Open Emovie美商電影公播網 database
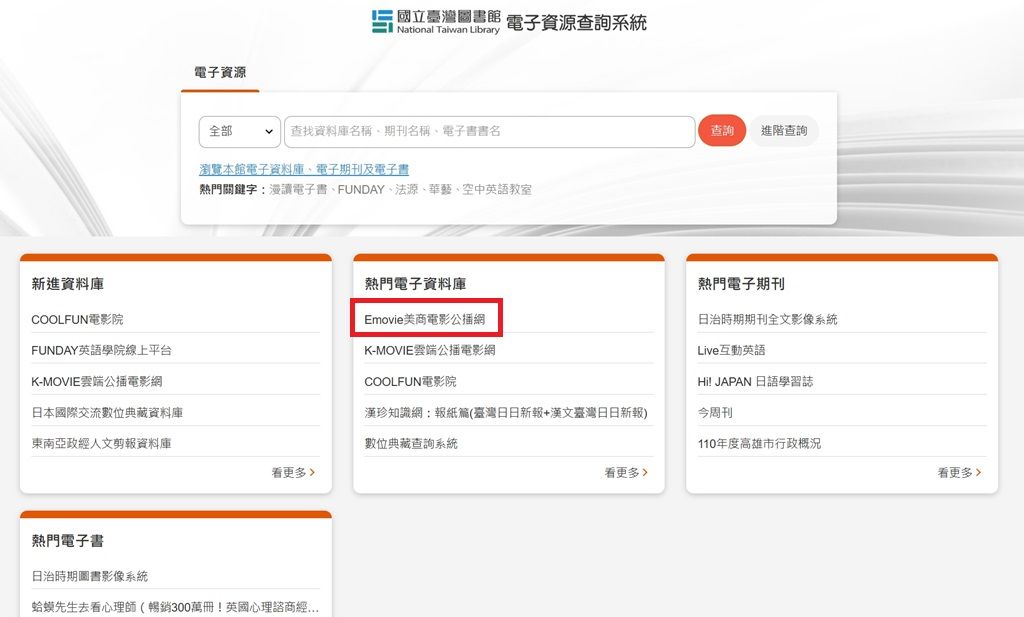This screenshot has width=1024, height=617. (425, 319)
